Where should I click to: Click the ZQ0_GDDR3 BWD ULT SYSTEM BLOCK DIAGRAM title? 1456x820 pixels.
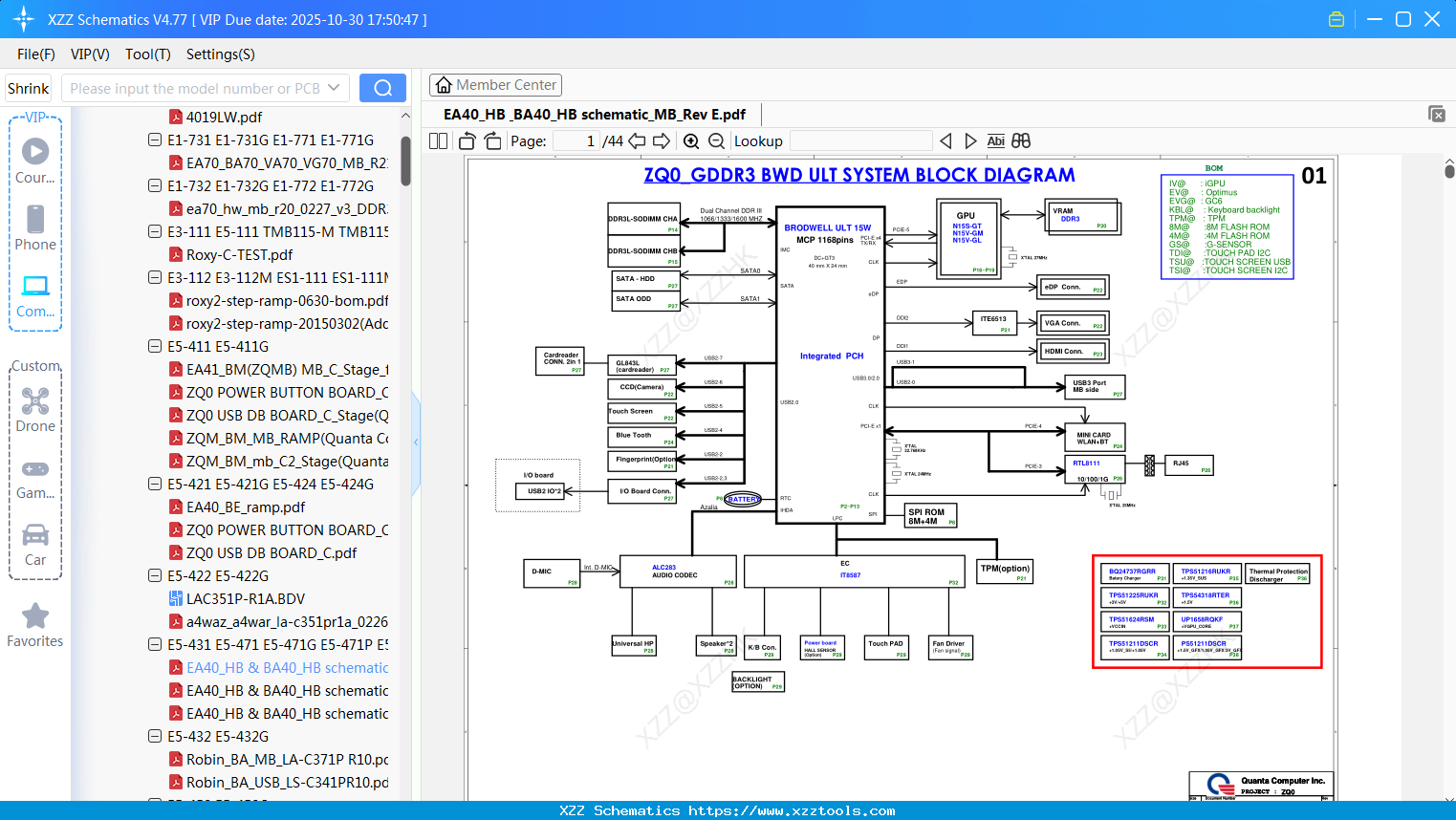(x=859, y=175)
